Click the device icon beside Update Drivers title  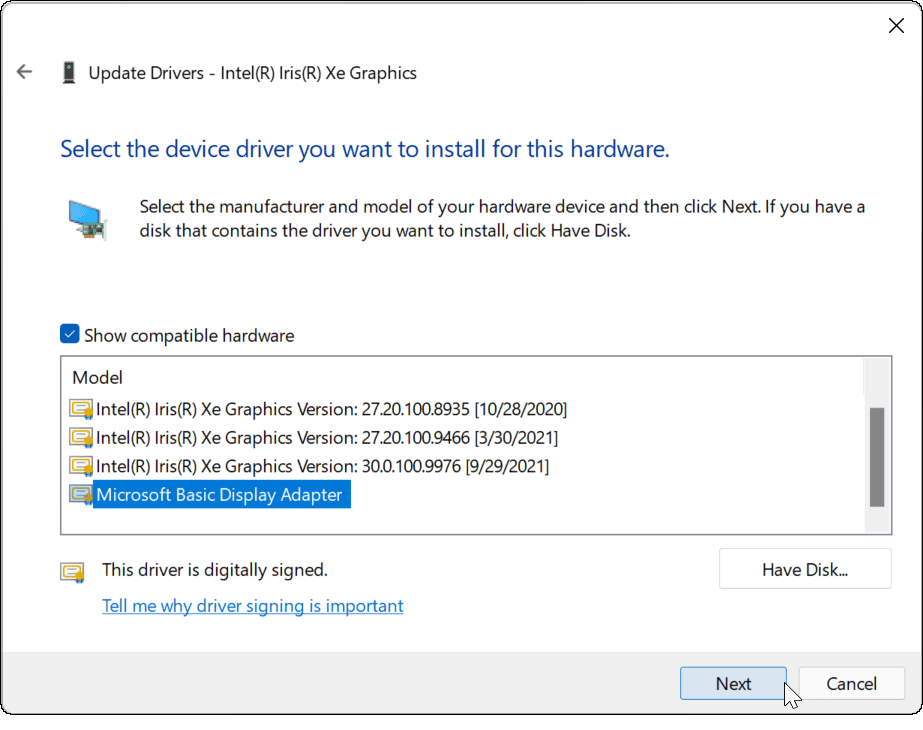[68, 73]
